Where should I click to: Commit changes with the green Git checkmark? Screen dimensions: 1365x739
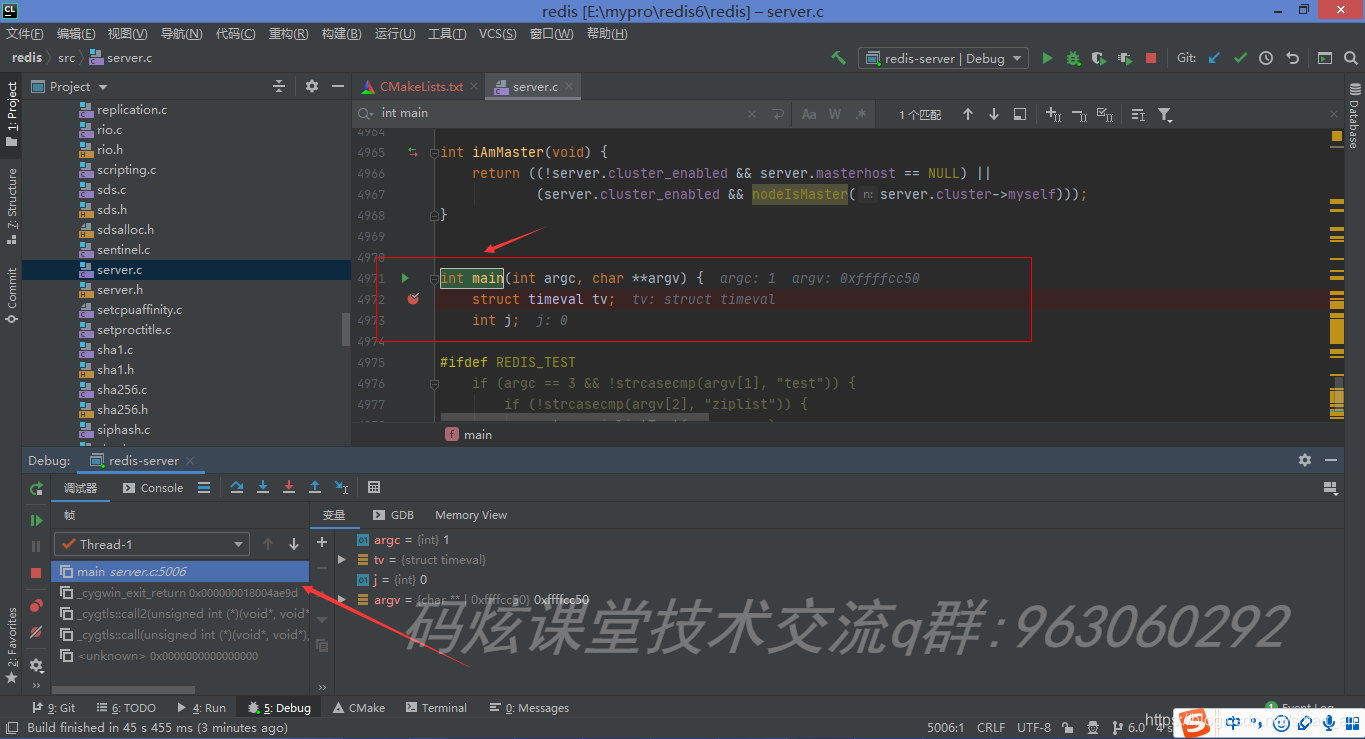tap(1240, 58)
